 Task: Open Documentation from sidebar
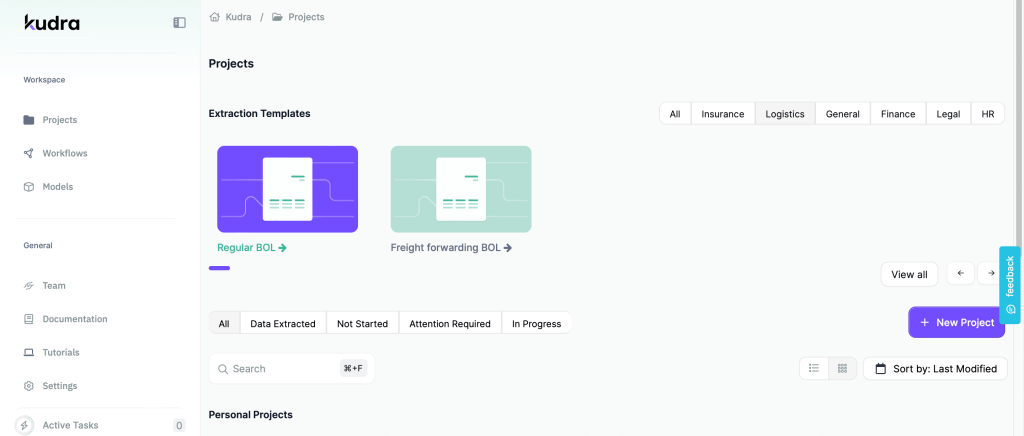point(74,319)
